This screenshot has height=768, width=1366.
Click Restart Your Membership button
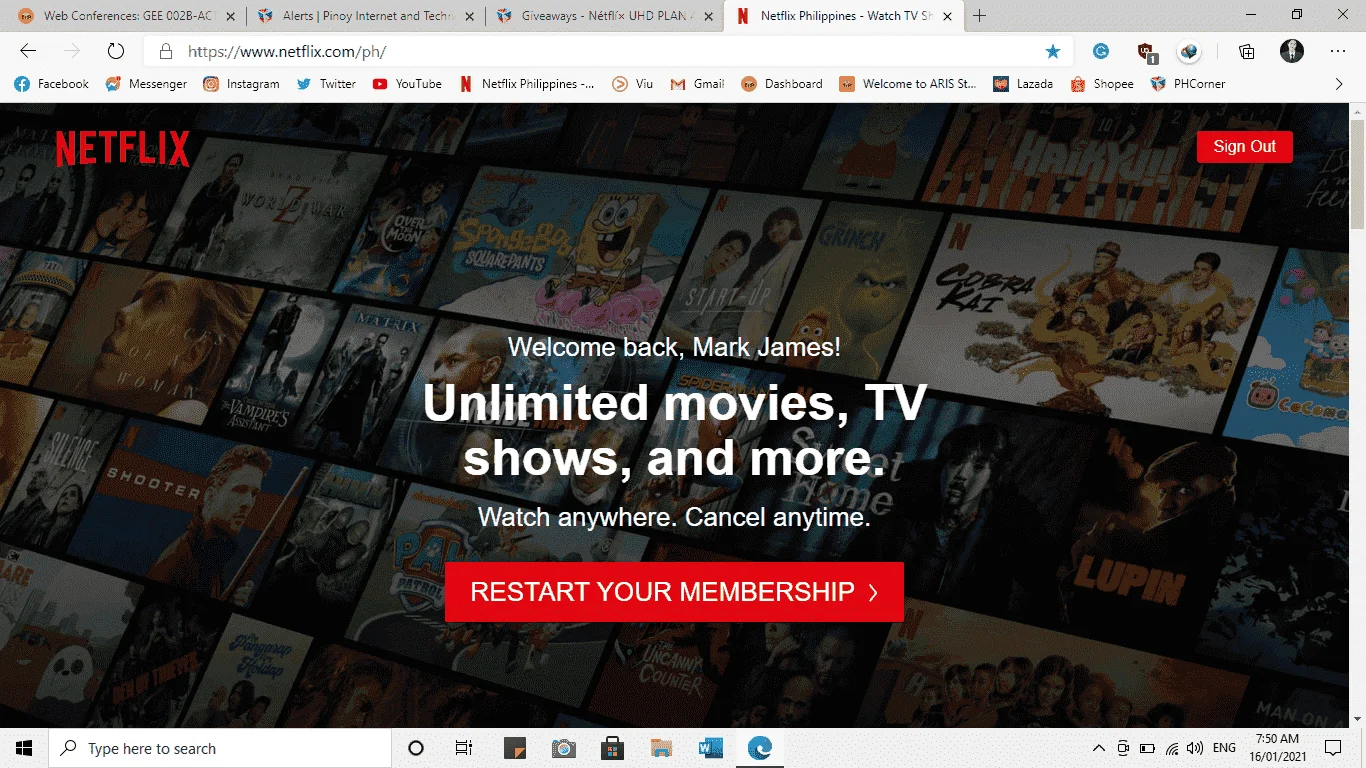coord(674,592)
